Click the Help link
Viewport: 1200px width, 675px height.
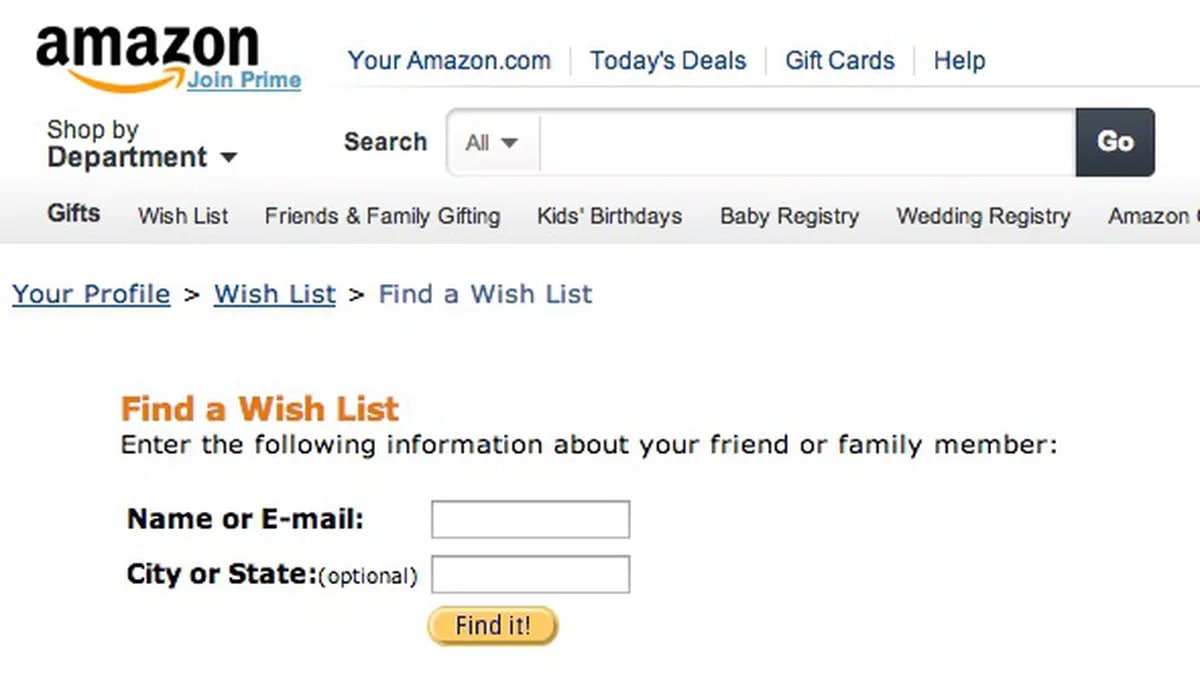[959, 60]
